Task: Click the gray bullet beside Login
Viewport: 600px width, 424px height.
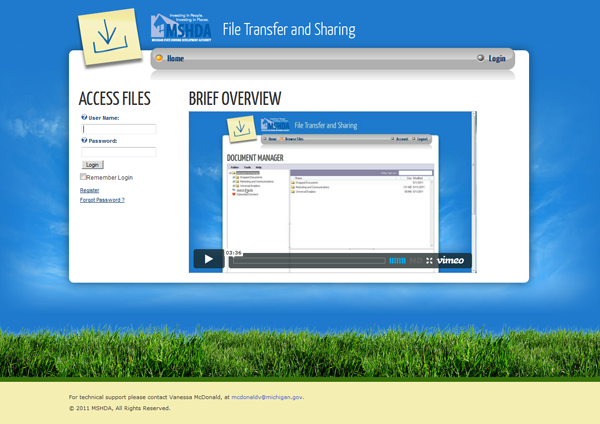Action: (x=480, y=58)
